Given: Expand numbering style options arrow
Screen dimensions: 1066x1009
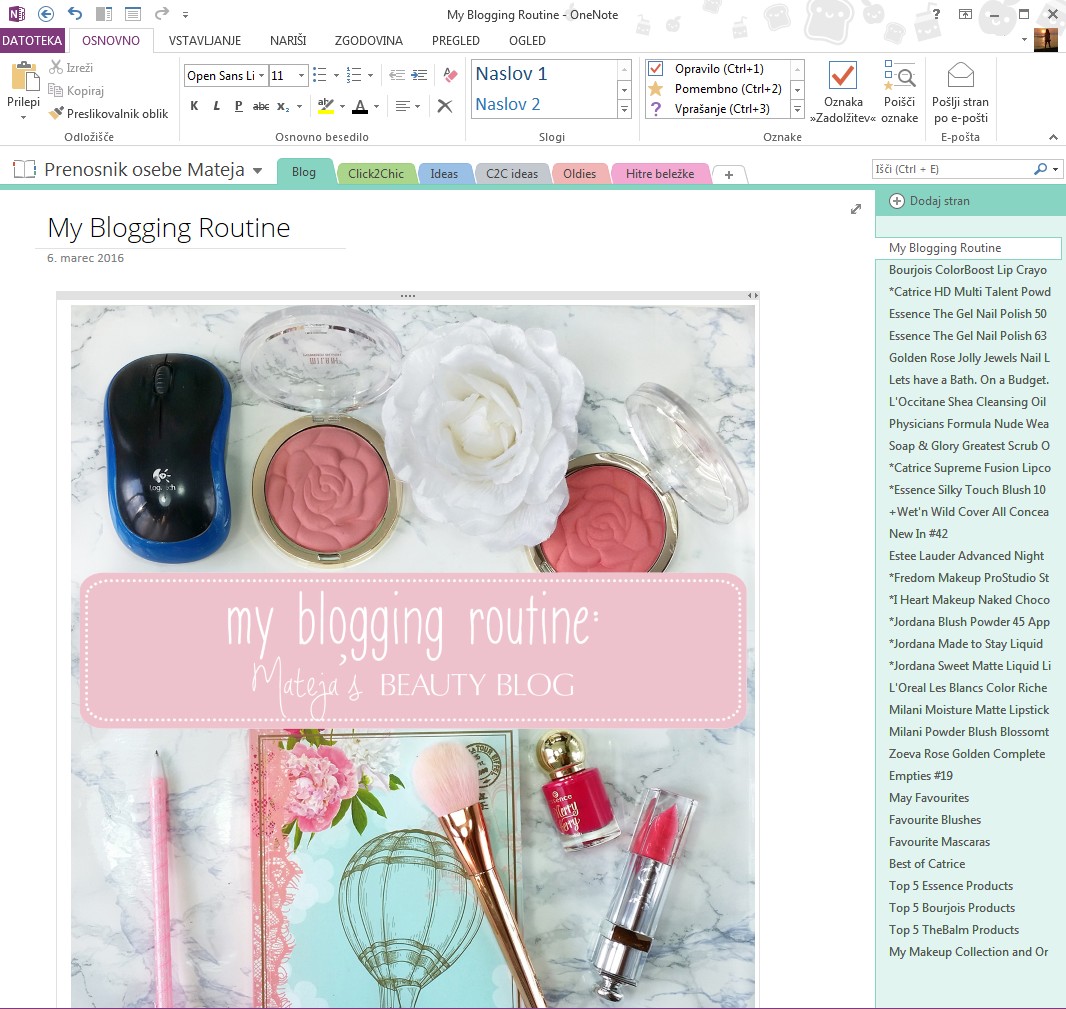Looking at the screenshot, I should (x=371, y=75).
